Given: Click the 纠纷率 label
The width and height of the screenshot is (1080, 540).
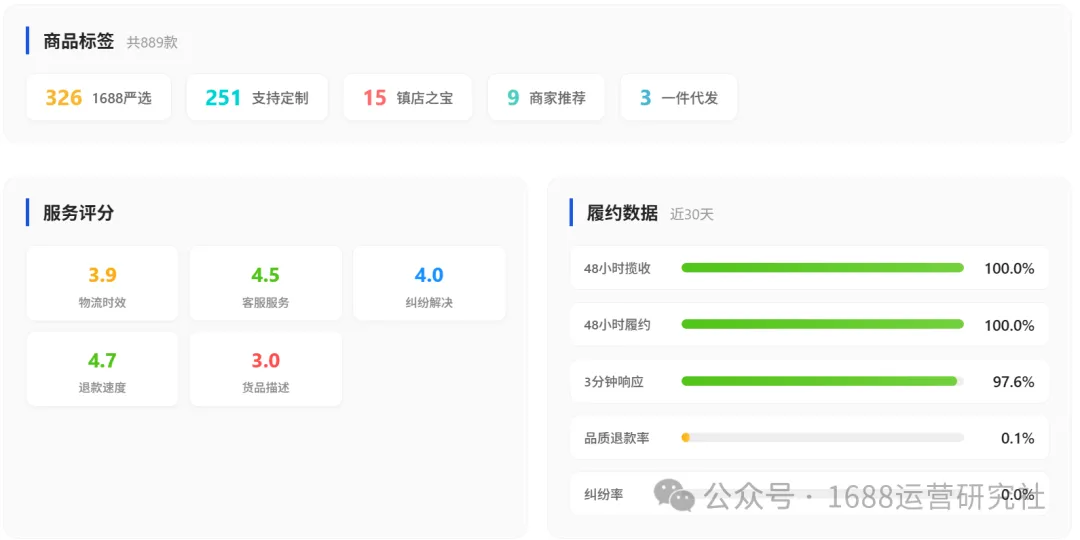Looking at the screenshot, I should pyautogui.click(x=603, y=495).
